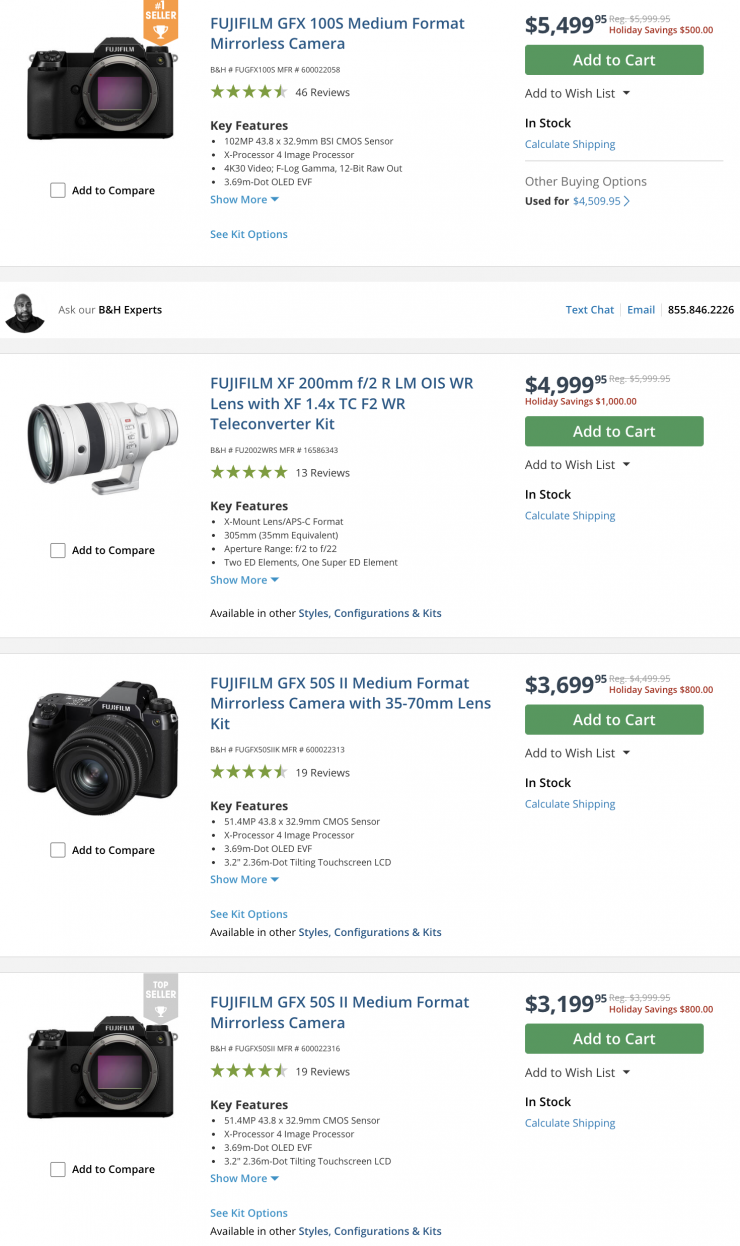Open the Add to Wish List dropdown for the XF 200mm lens
Image resolution: width=740 pixels, height=1246 pixels.
pos(577,465)
